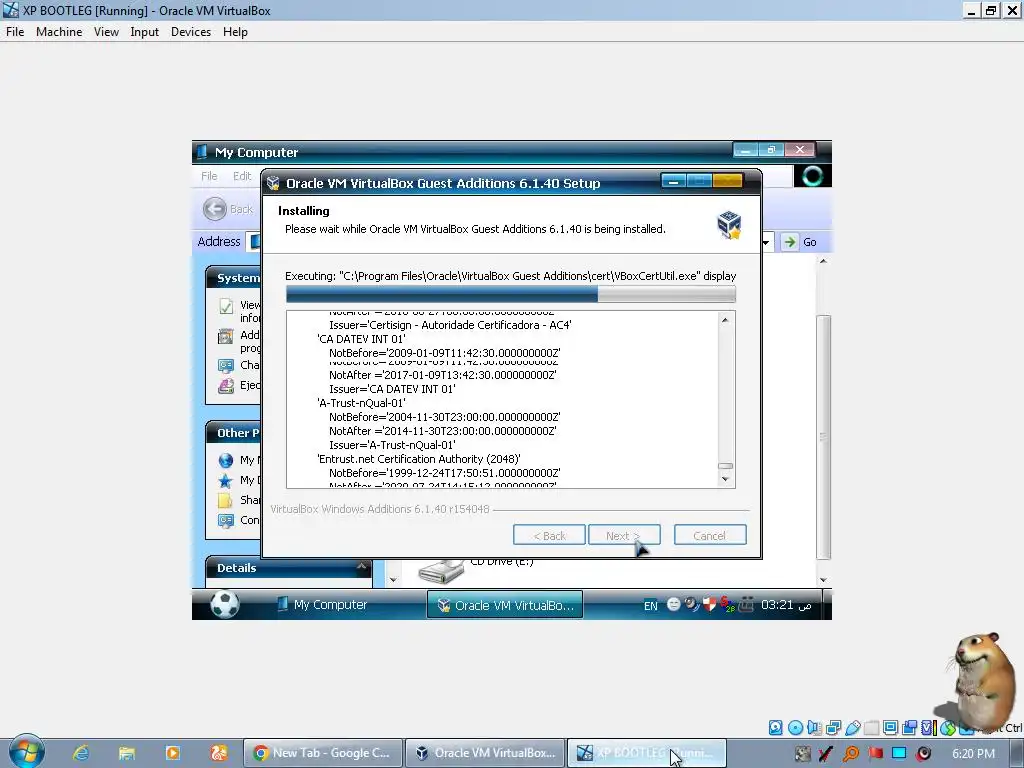Click the Show Desktop strip at host taskbar edge
The height and width of the screenshot is (768, 1024).
(1019, 753)
